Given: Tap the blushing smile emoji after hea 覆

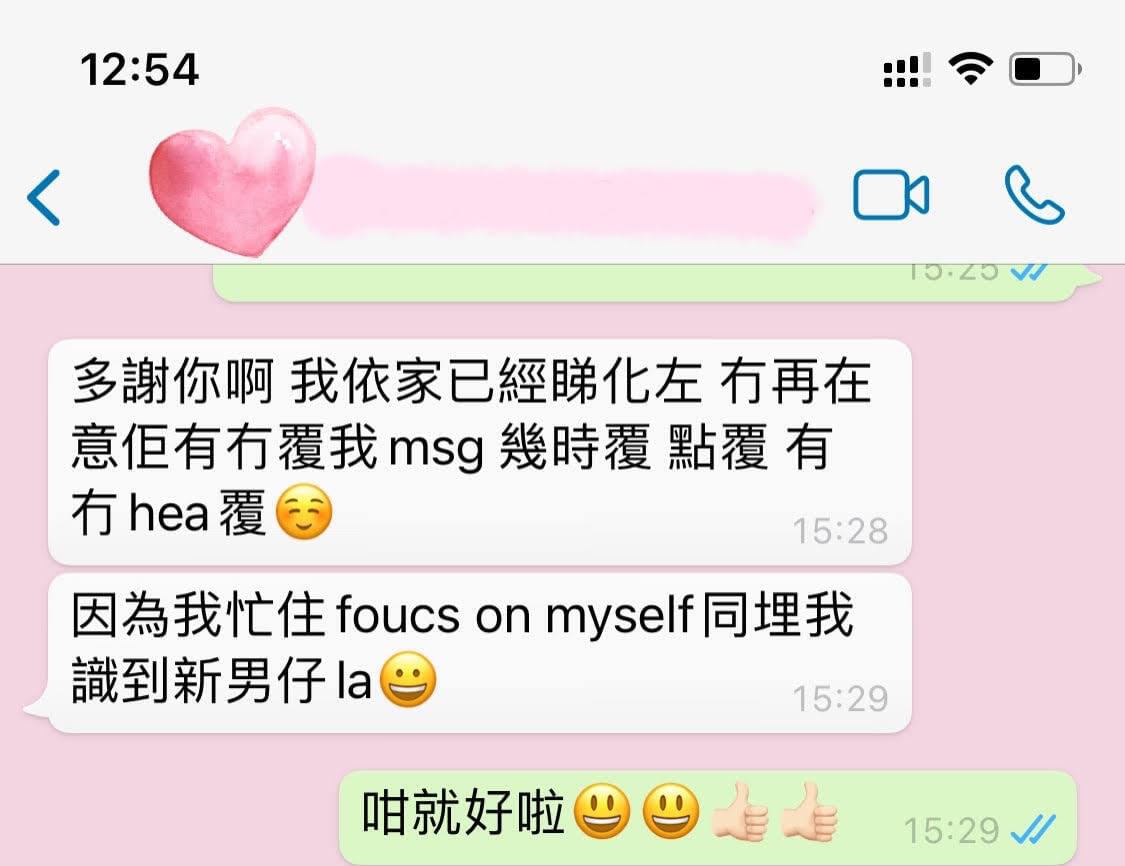Looking at the screenshot, I should 304,512.
